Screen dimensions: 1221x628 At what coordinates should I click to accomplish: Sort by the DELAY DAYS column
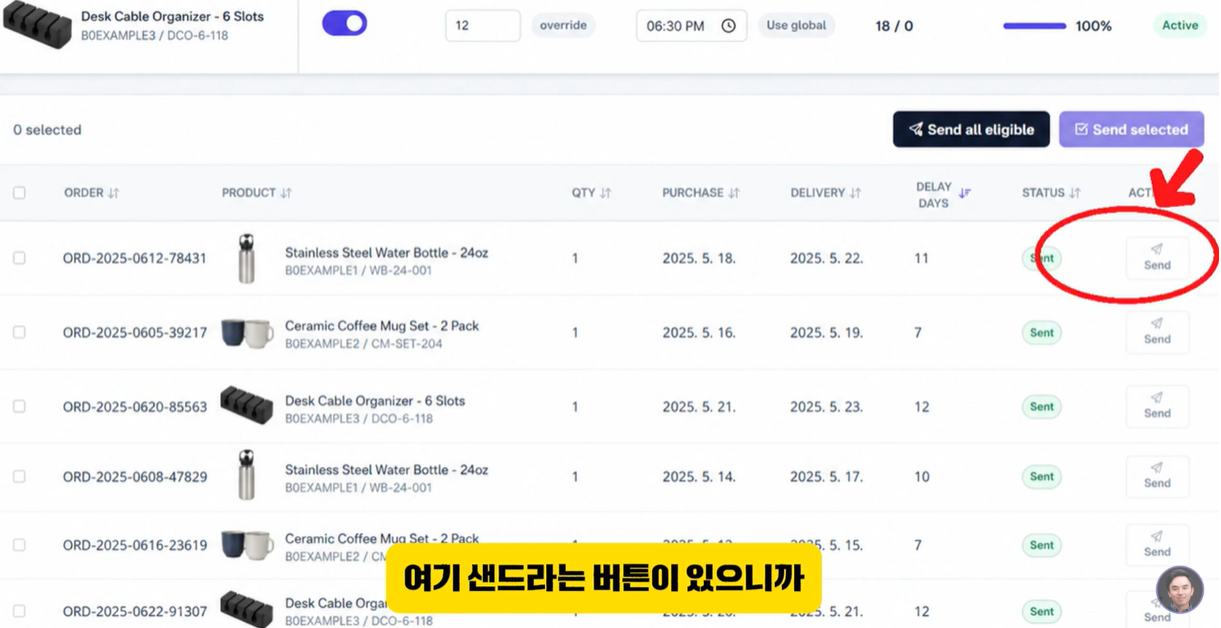(x=943, y=194)
